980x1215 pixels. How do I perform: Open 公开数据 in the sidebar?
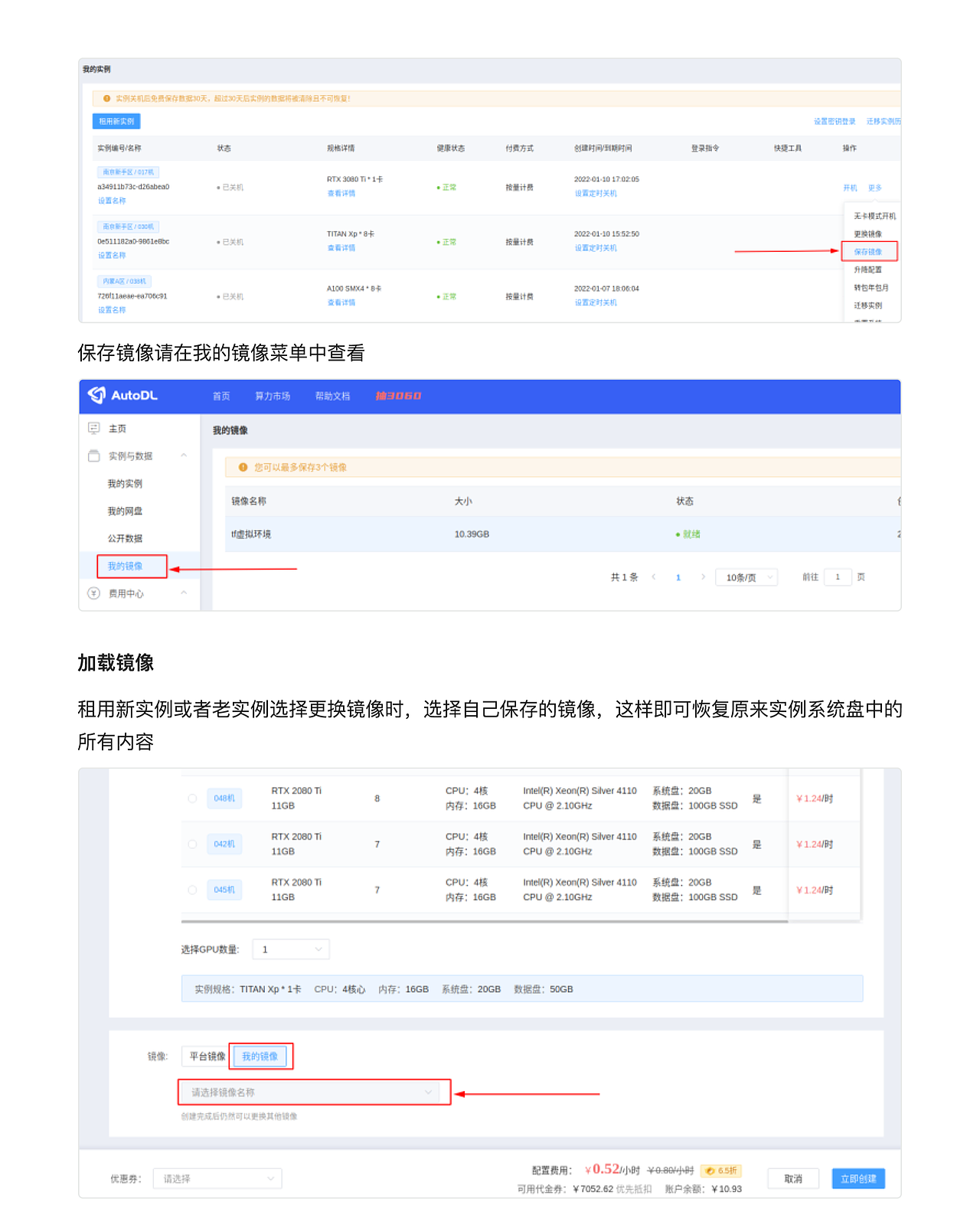125,539
